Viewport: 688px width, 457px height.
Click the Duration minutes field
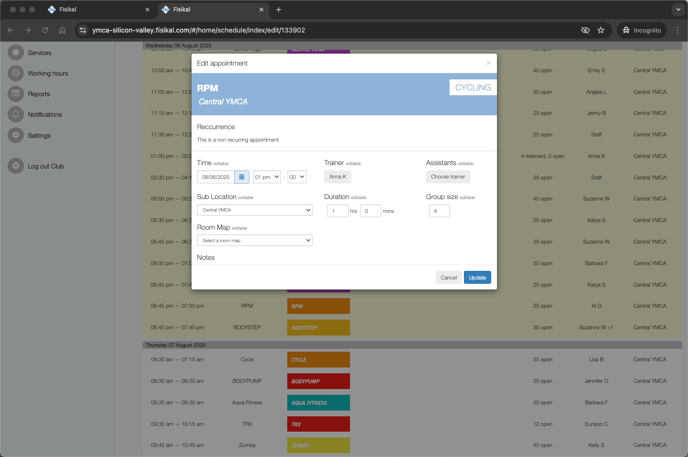[x=370, y=211]
